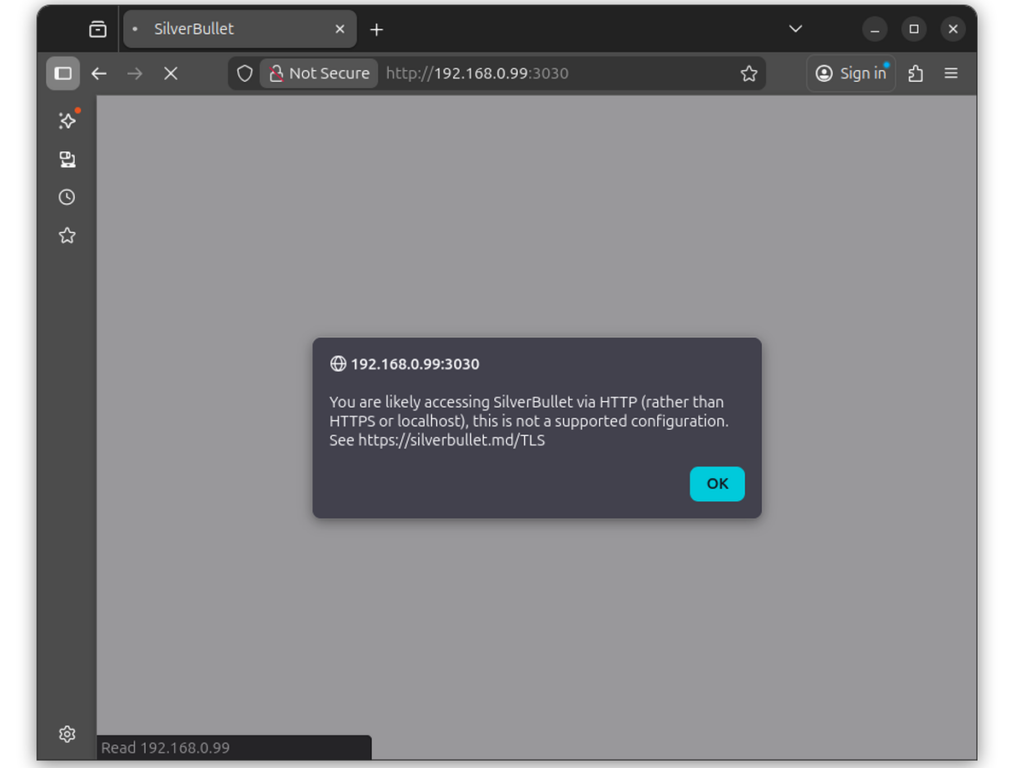The height and width of the screenshot is (768, 1024).
Task: Click the tracking protection shield icon
Action: pos(243,73)
